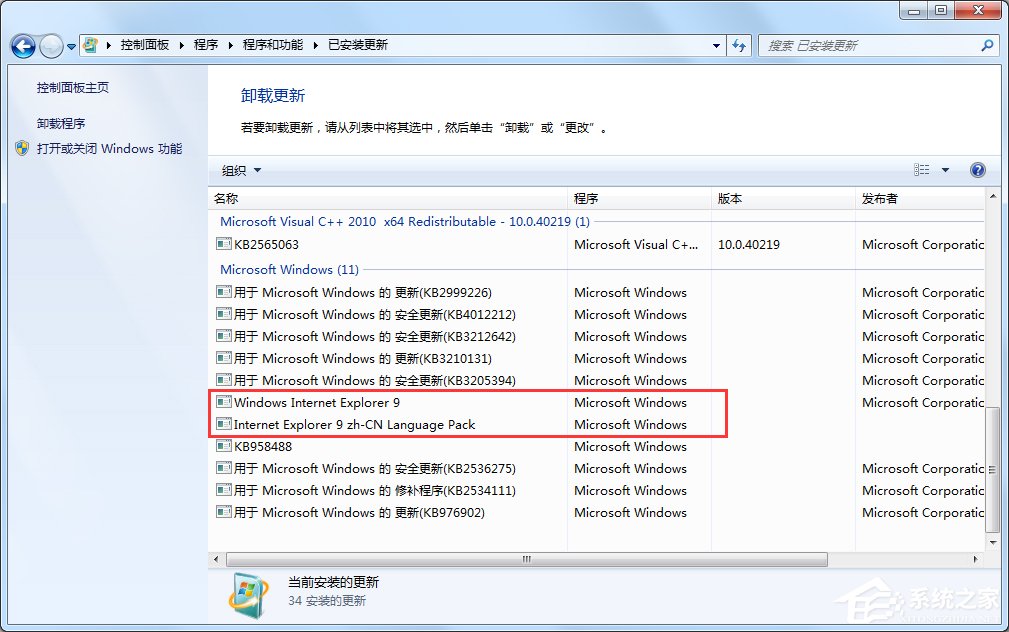Click the refresh icon in the address bar

(739, 45)
